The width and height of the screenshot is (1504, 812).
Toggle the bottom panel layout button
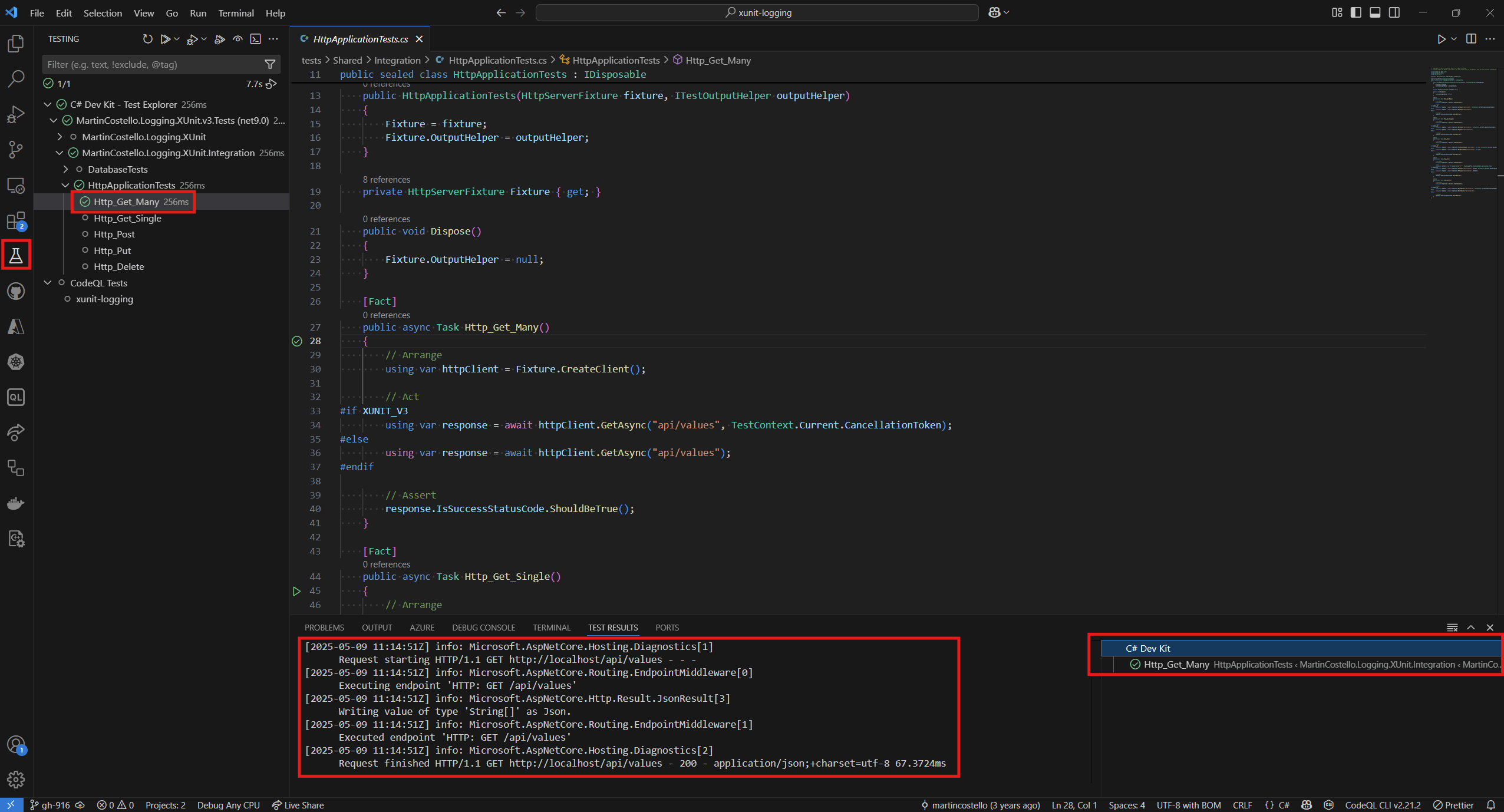point(1375,12)
